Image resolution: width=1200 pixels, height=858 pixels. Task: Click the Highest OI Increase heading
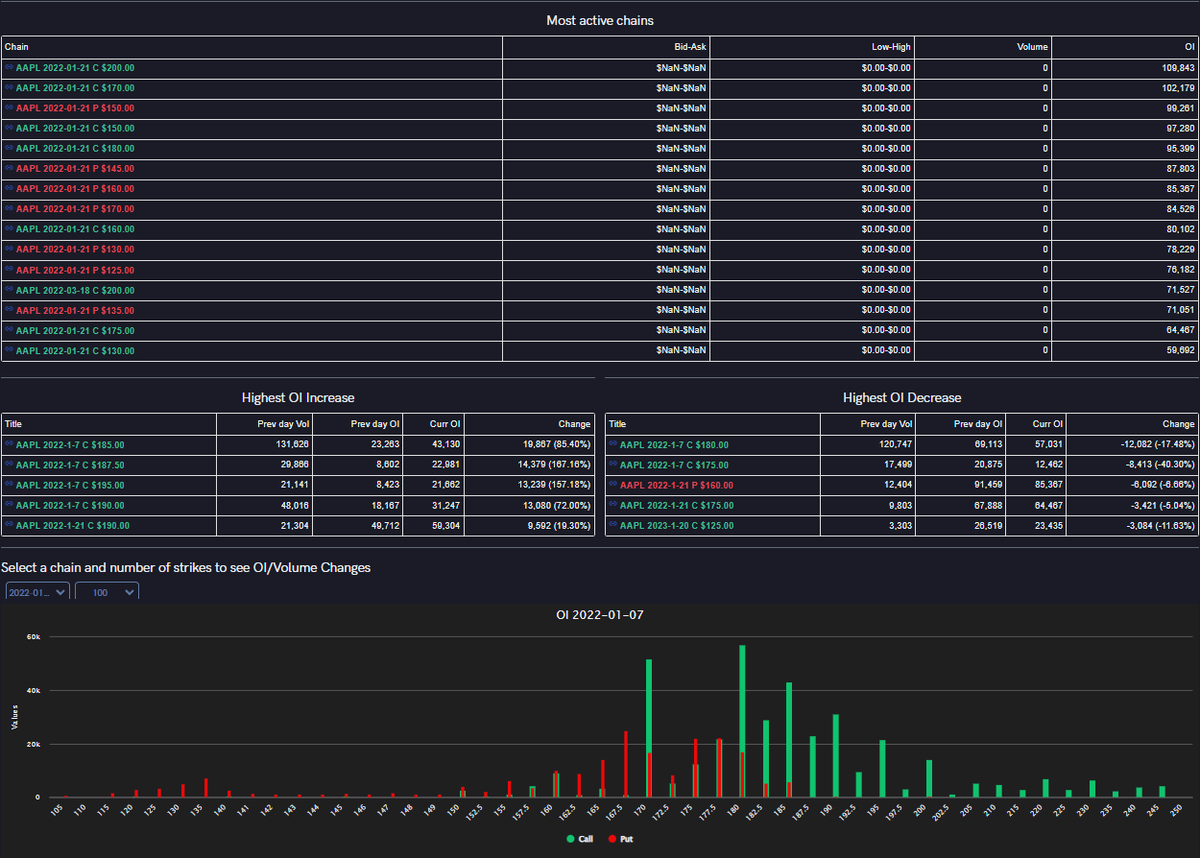point(298,398)
